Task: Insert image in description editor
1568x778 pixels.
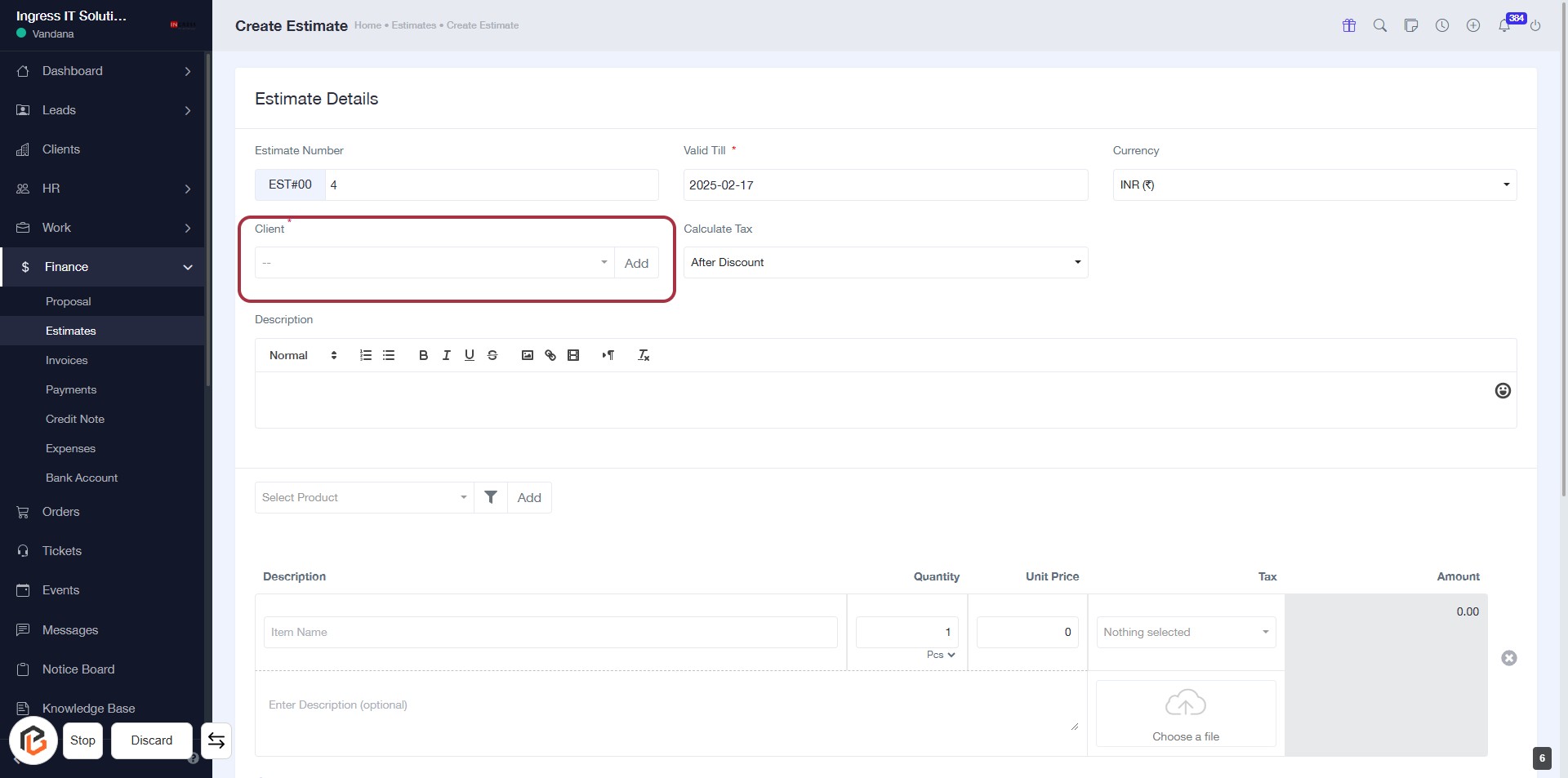Action: (x=528, y=355)
